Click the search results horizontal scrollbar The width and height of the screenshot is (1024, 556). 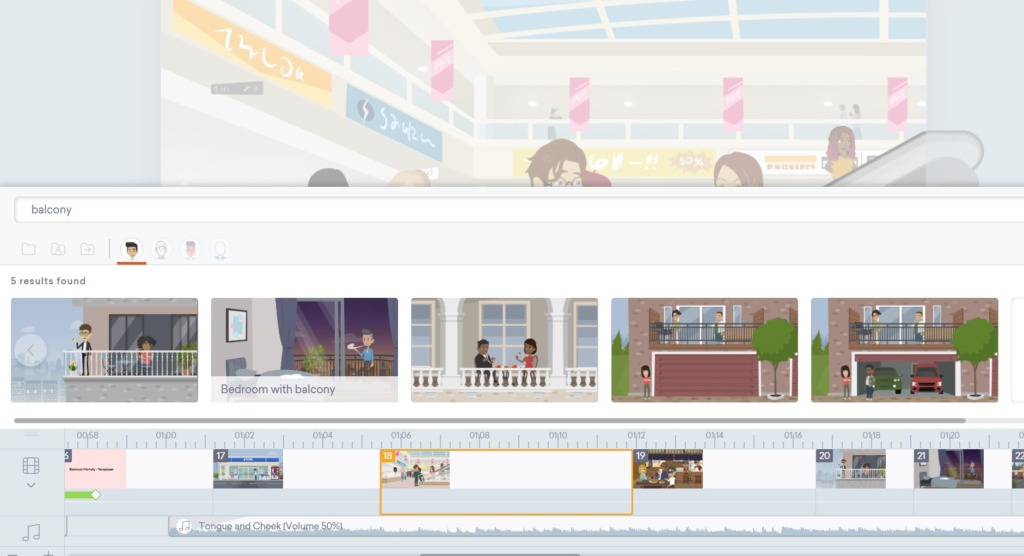click(490, 421)
